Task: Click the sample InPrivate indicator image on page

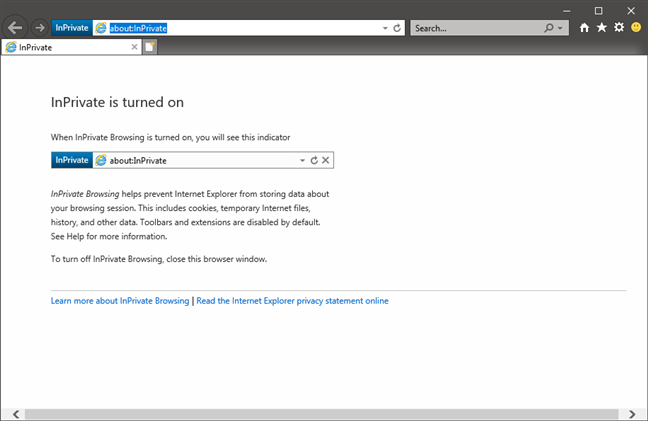Action: coord(193,160)
